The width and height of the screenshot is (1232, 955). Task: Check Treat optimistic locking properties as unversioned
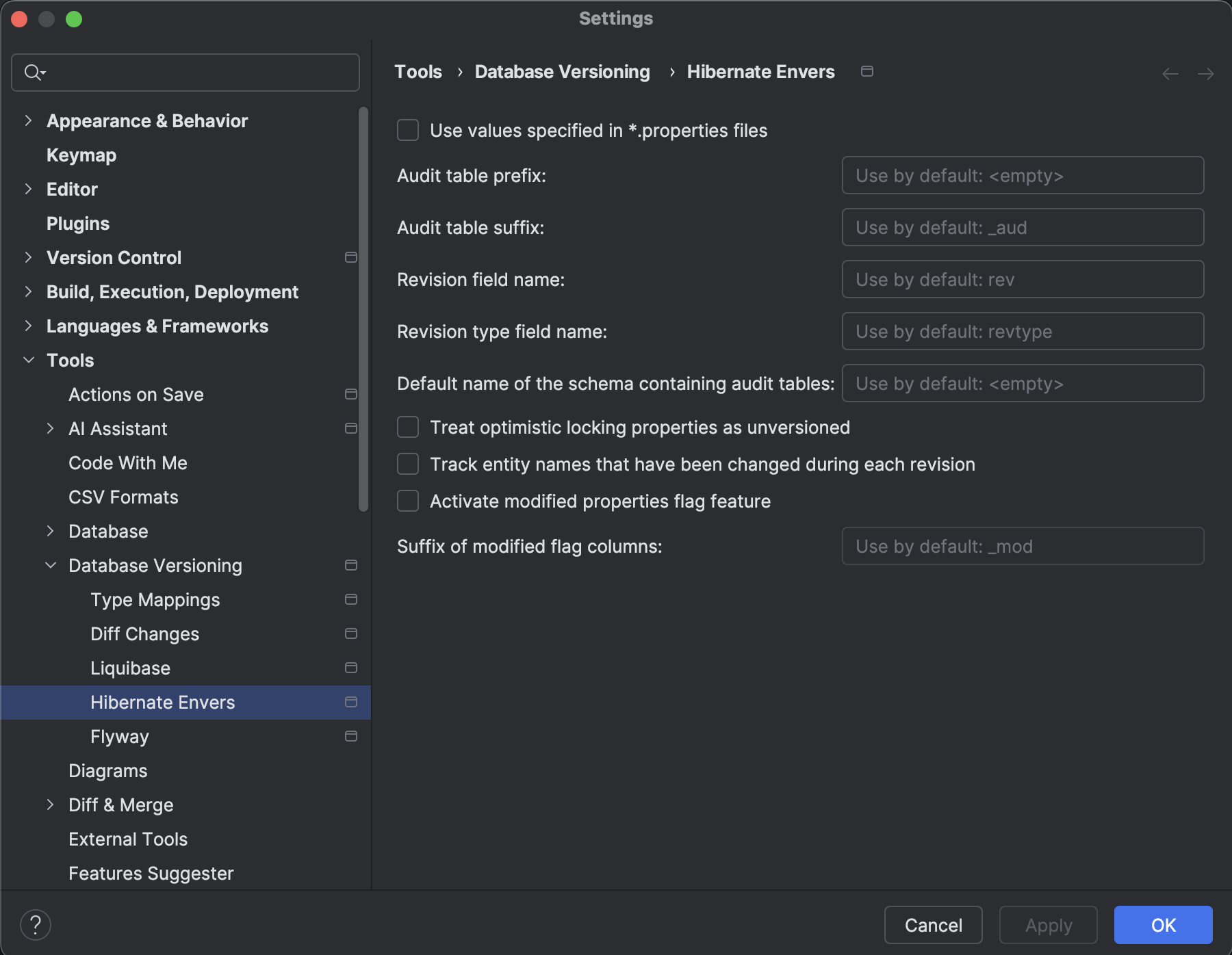point(408,427)
